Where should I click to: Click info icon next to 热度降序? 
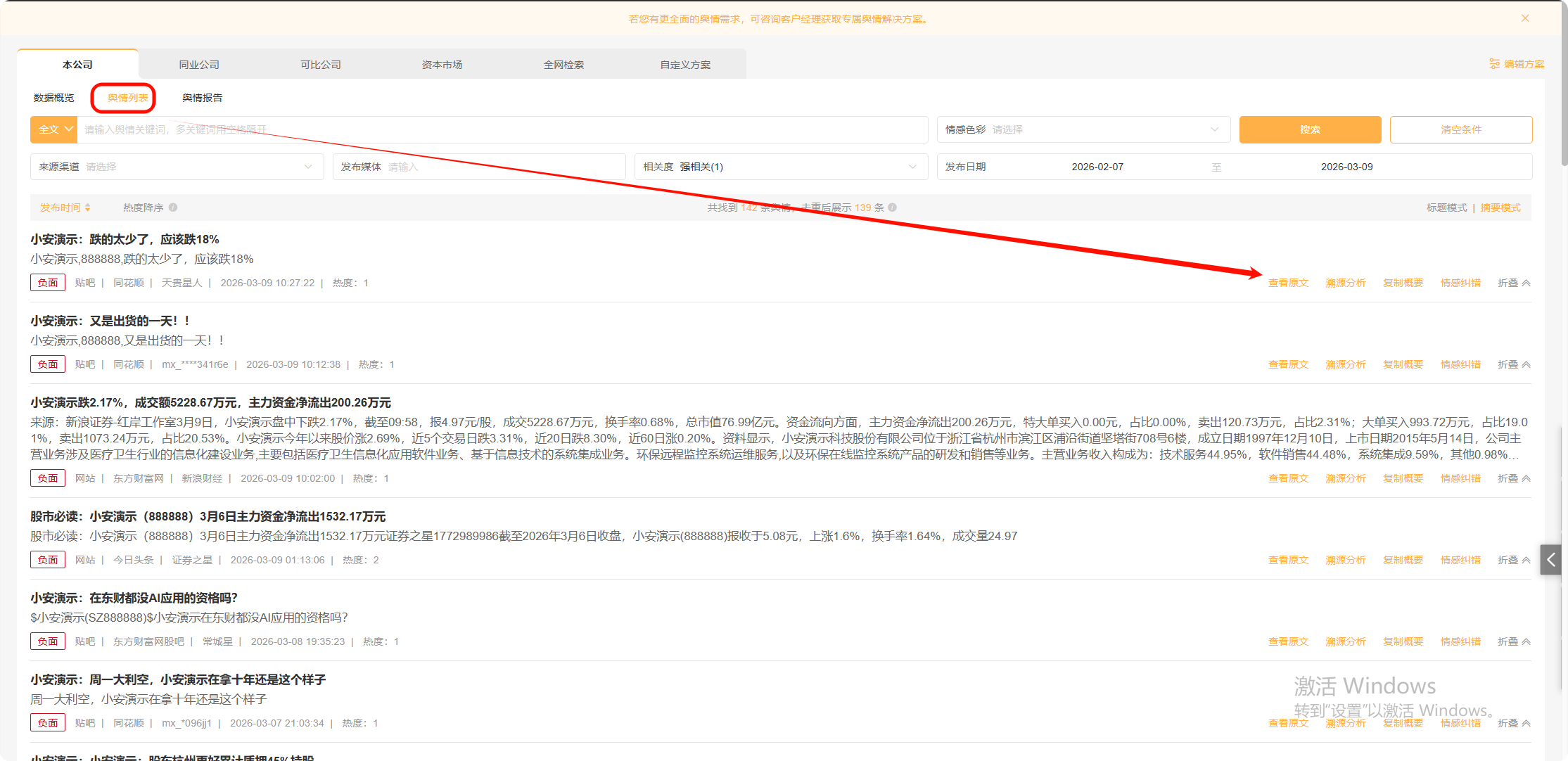point(173,207)
